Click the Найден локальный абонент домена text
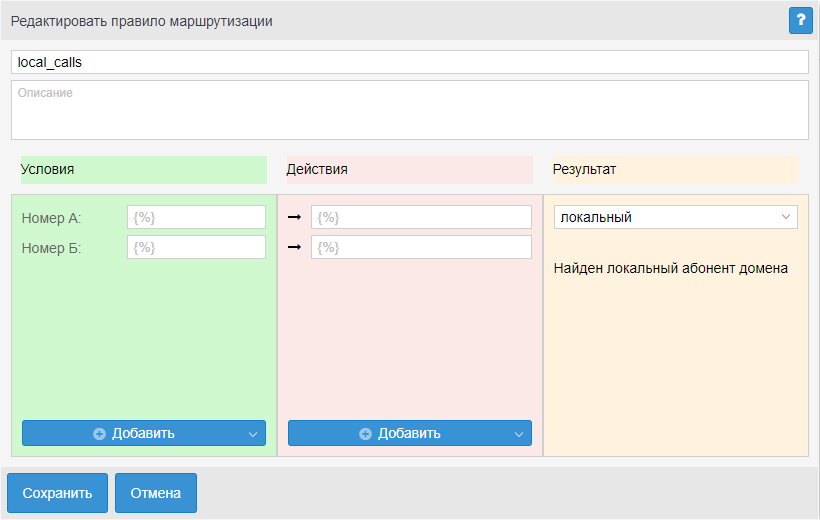820x520 pixels. [671, 268]
